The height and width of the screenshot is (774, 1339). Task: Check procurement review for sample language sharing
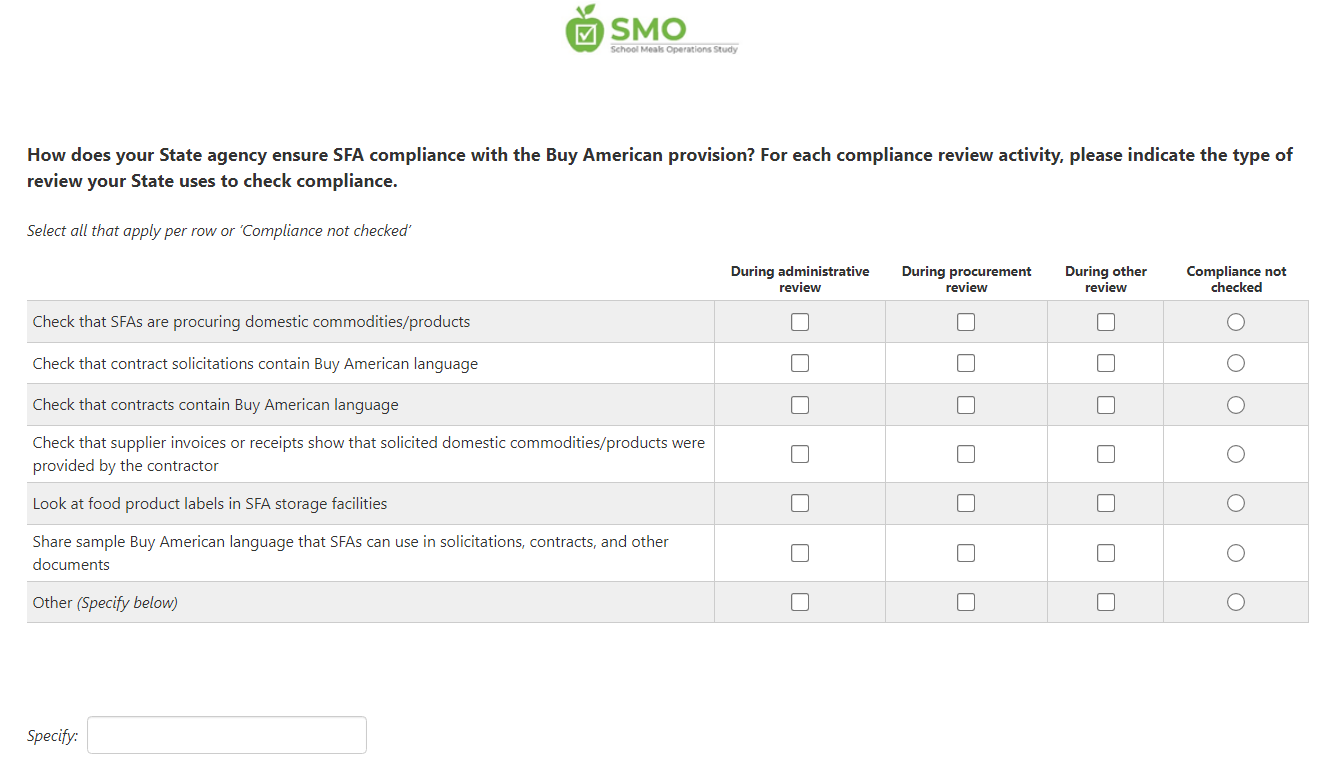966,553
